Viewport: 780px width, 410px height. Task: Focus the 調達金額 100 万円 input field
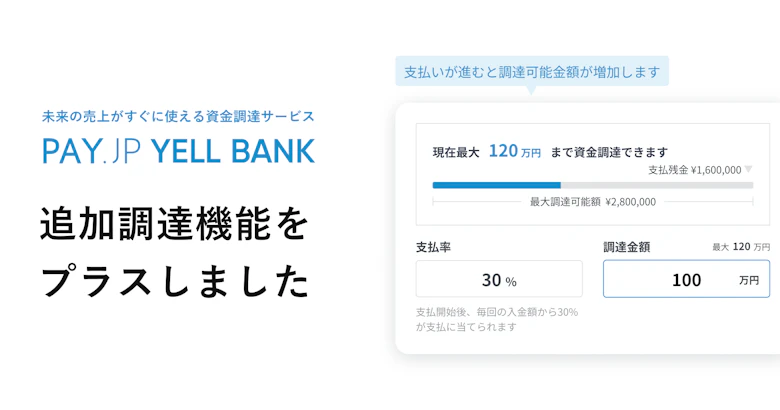686,280
